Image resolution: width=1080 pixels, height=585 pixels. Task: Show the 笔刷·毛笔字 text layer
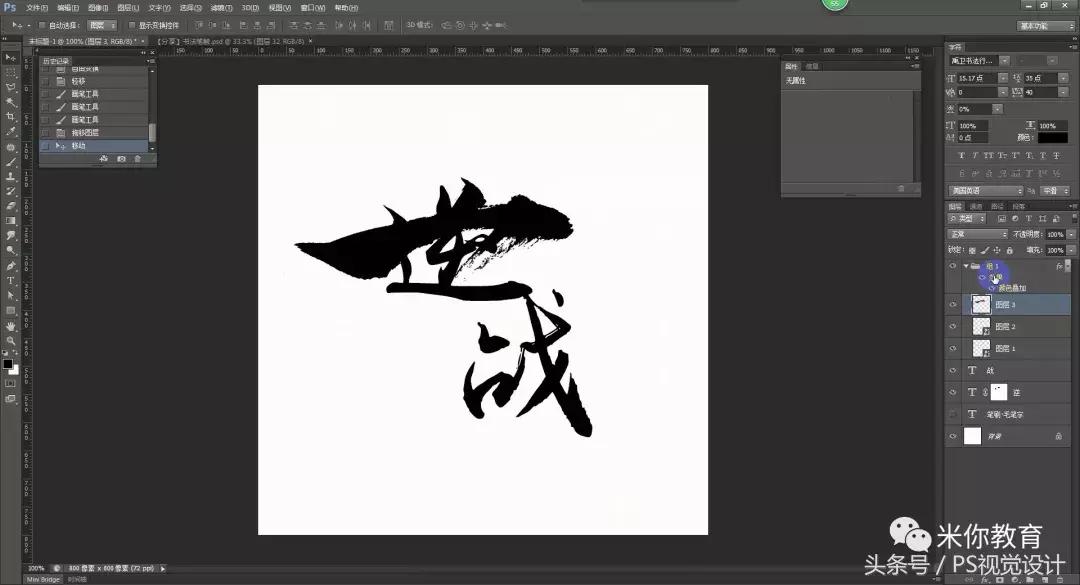[x=950, y=414]
